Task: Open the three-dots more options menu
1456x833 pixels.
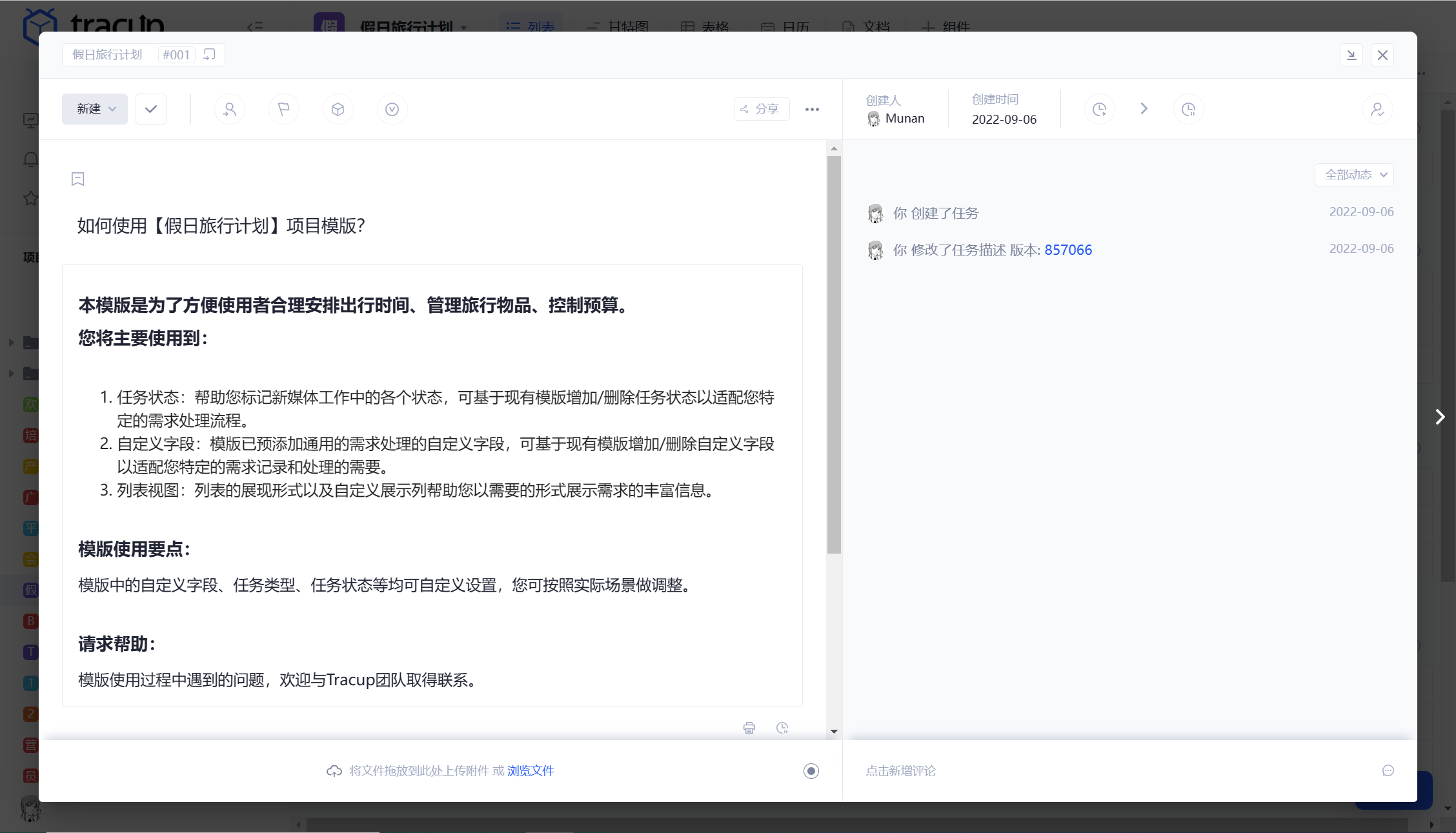Action: point(812,109)
